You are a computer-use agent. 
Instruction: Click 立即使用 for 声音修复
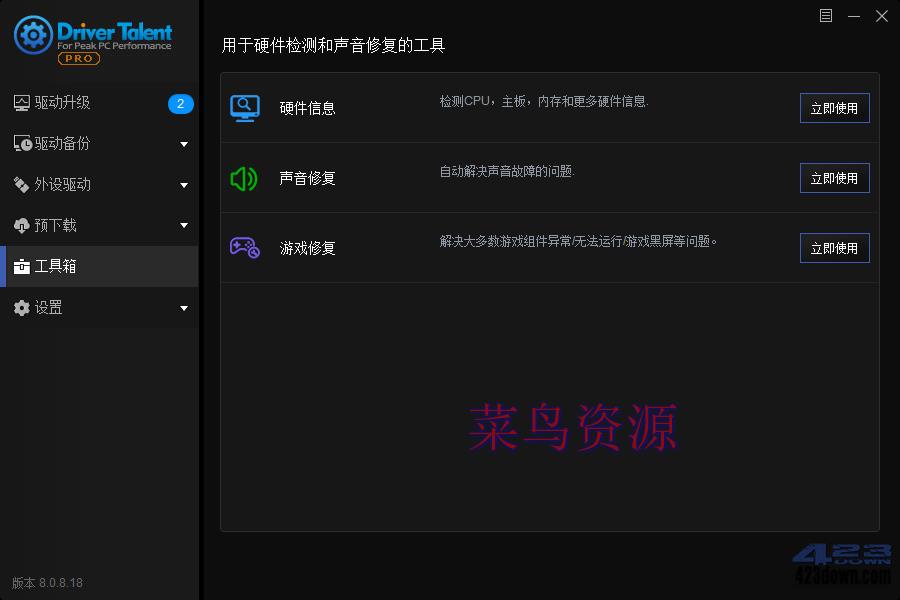pyautogui.click(x=834, y=177)
